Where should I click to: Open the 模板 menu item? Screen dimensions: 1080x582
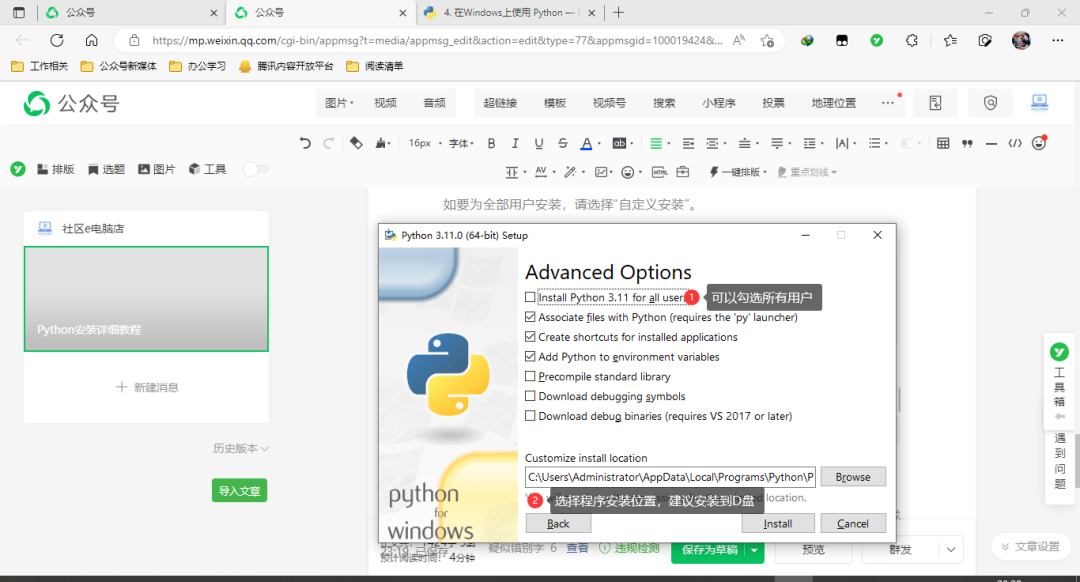point(554,103)
